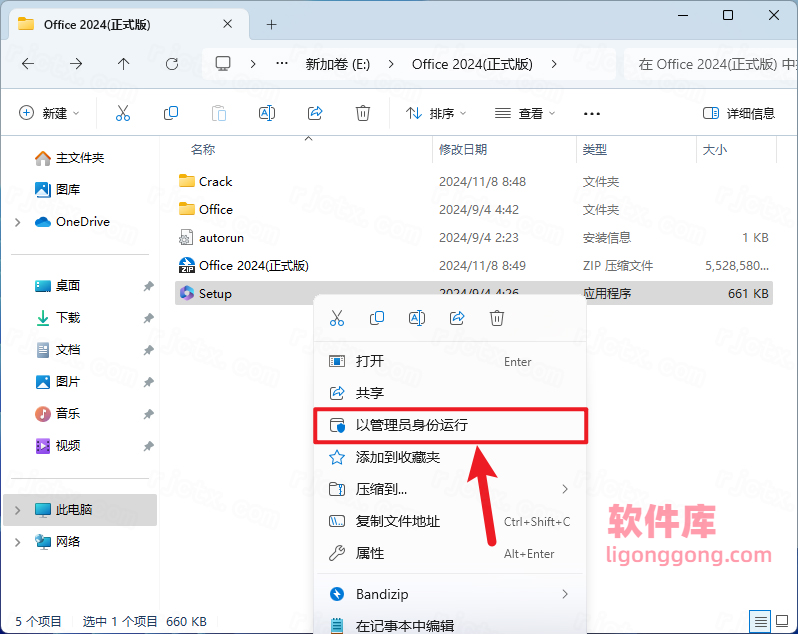Click the Share icon in the context menu
This screenshot has height=634, width=798.
[x=457, y=319]
